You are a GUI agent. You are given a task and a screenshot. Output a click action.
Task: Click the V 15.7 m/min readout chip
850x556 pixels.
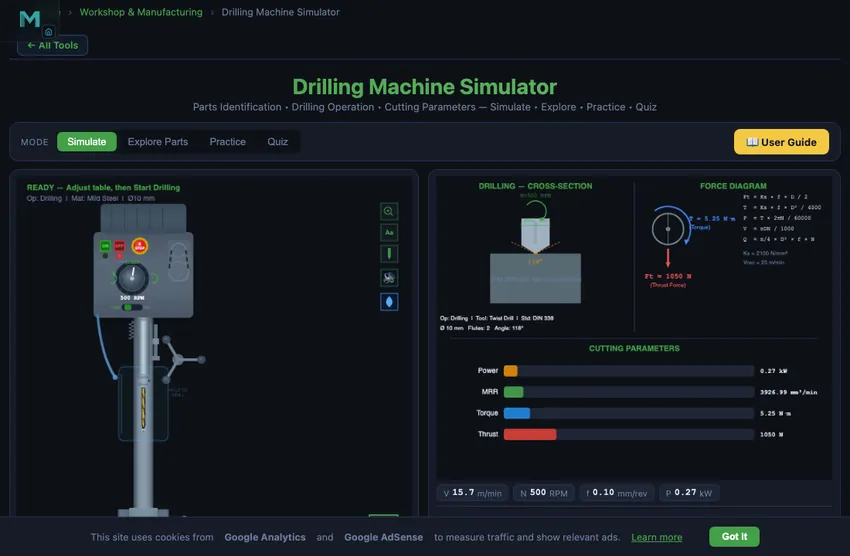[x=472, y=493]
